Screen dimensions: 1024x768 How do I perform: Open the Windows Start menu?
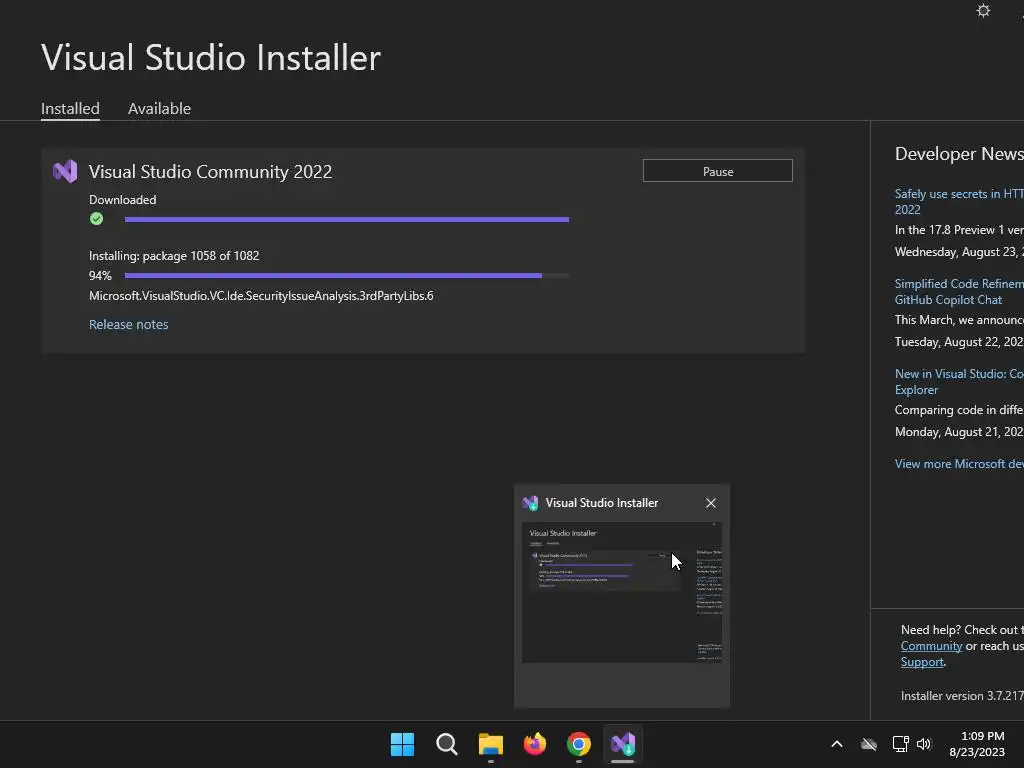click(402, 744)
